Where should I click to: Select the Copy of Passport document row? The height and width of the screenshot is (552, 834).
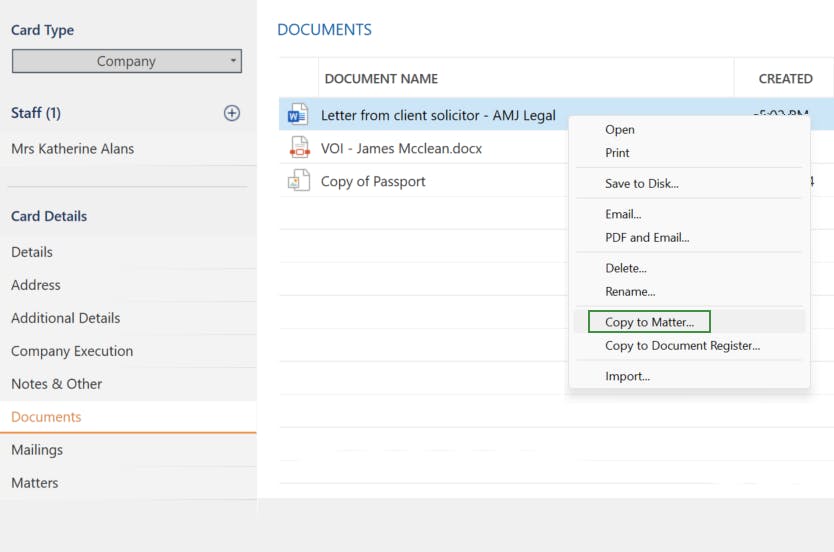tap(373, 181)
